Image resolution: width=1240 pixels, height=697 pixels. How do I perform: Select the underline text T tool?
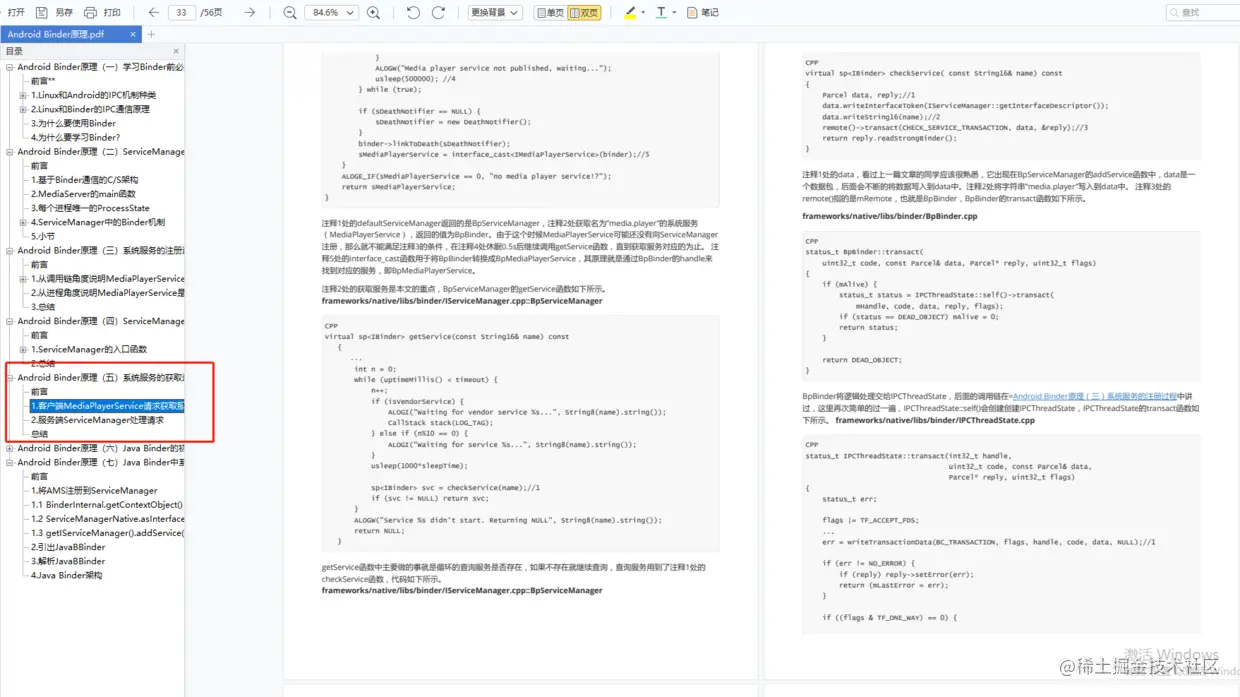coord(661,13)
